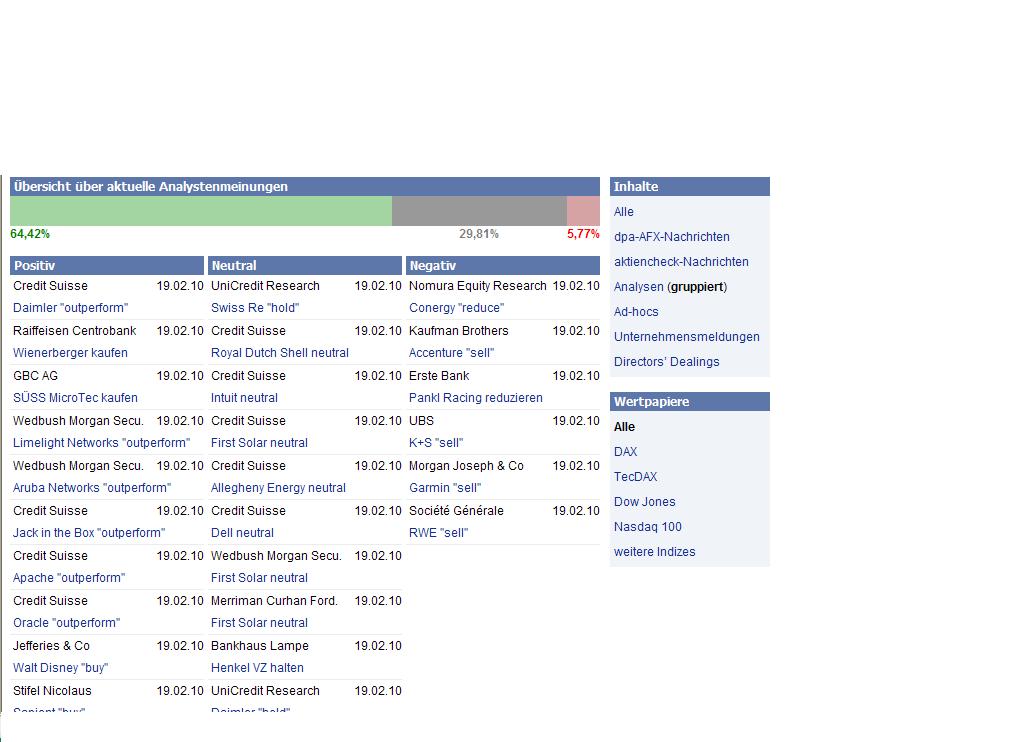Viewport: 1024px width, 742px height.
Task: Click Nomura Equity Research analyst name
Action: point(477,286)
